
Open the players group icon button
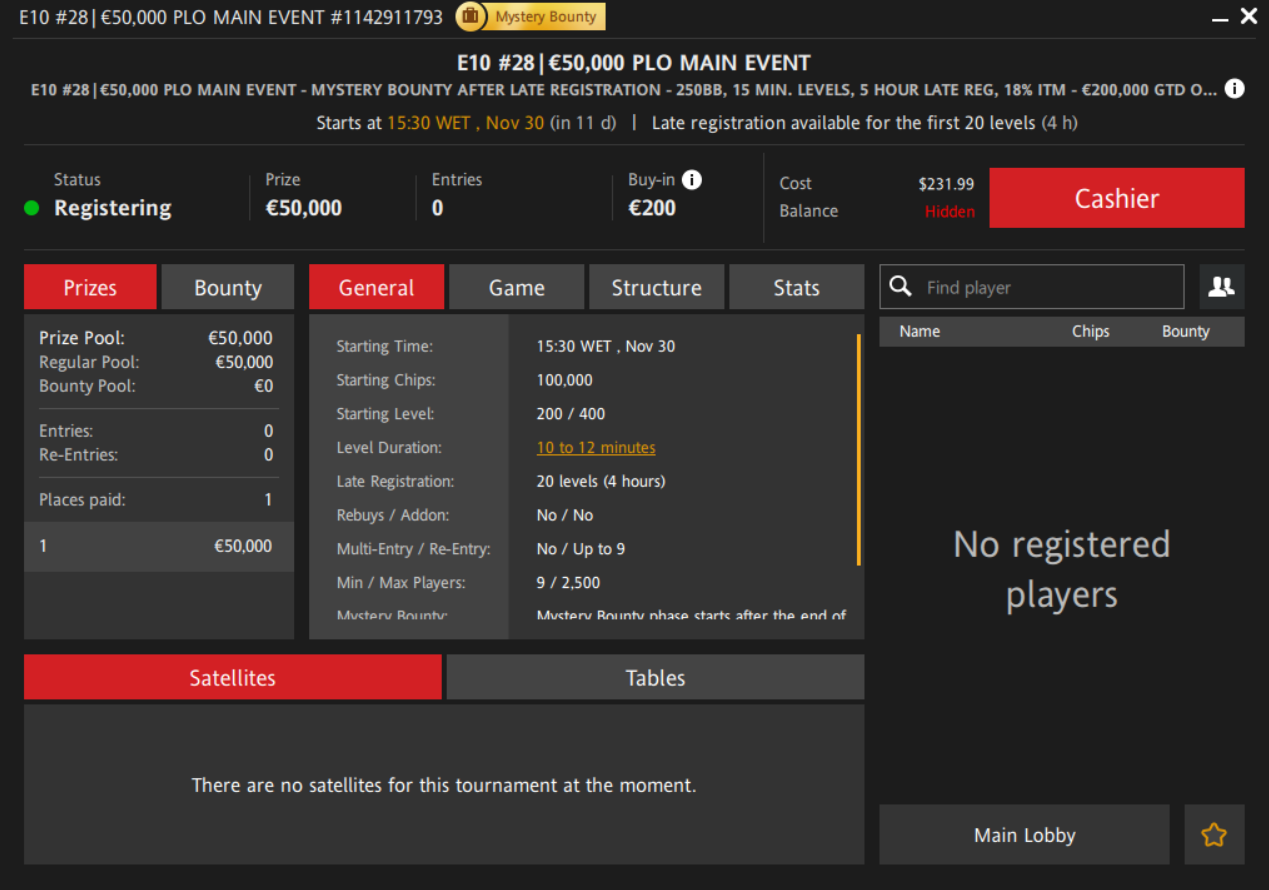pyautogui.click(x=1221, y=287)
